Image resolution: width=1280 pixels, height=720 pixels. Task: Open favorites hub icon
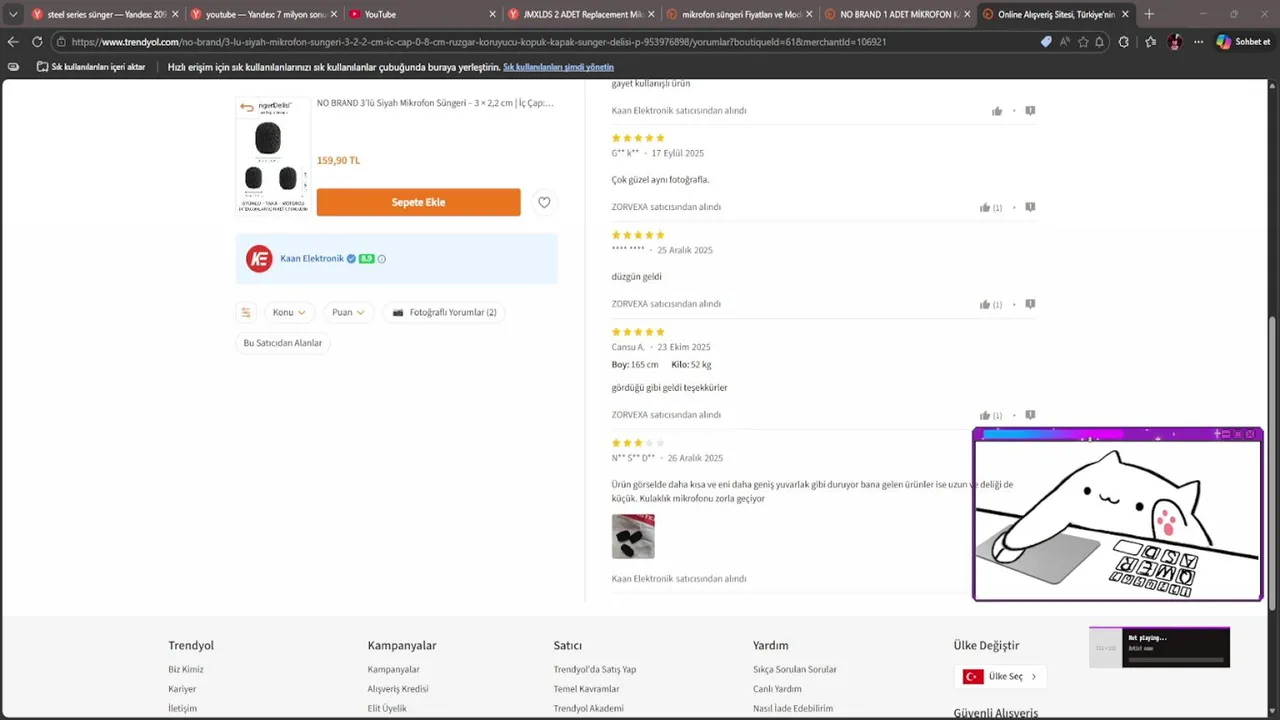point(1151,42)
